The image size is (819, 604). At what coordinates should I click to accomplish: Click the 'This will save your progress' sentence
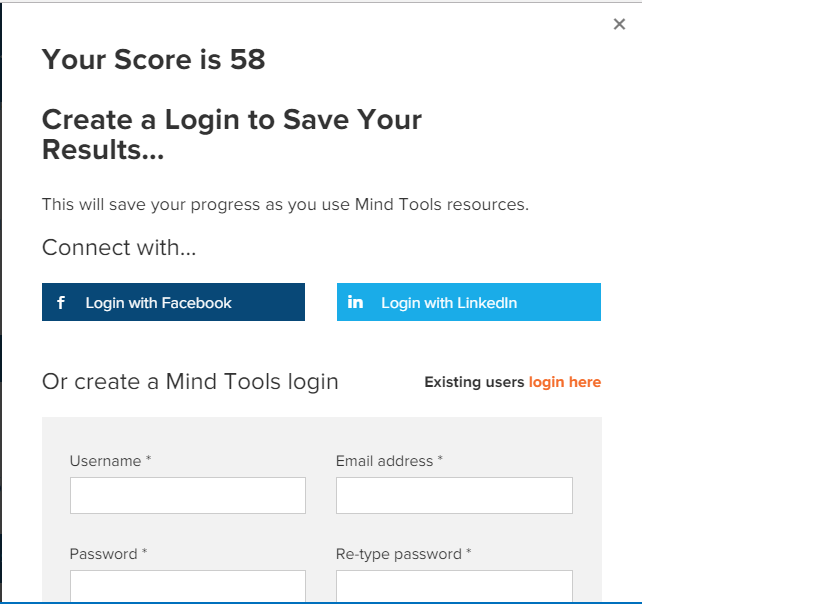pos(285,204)
